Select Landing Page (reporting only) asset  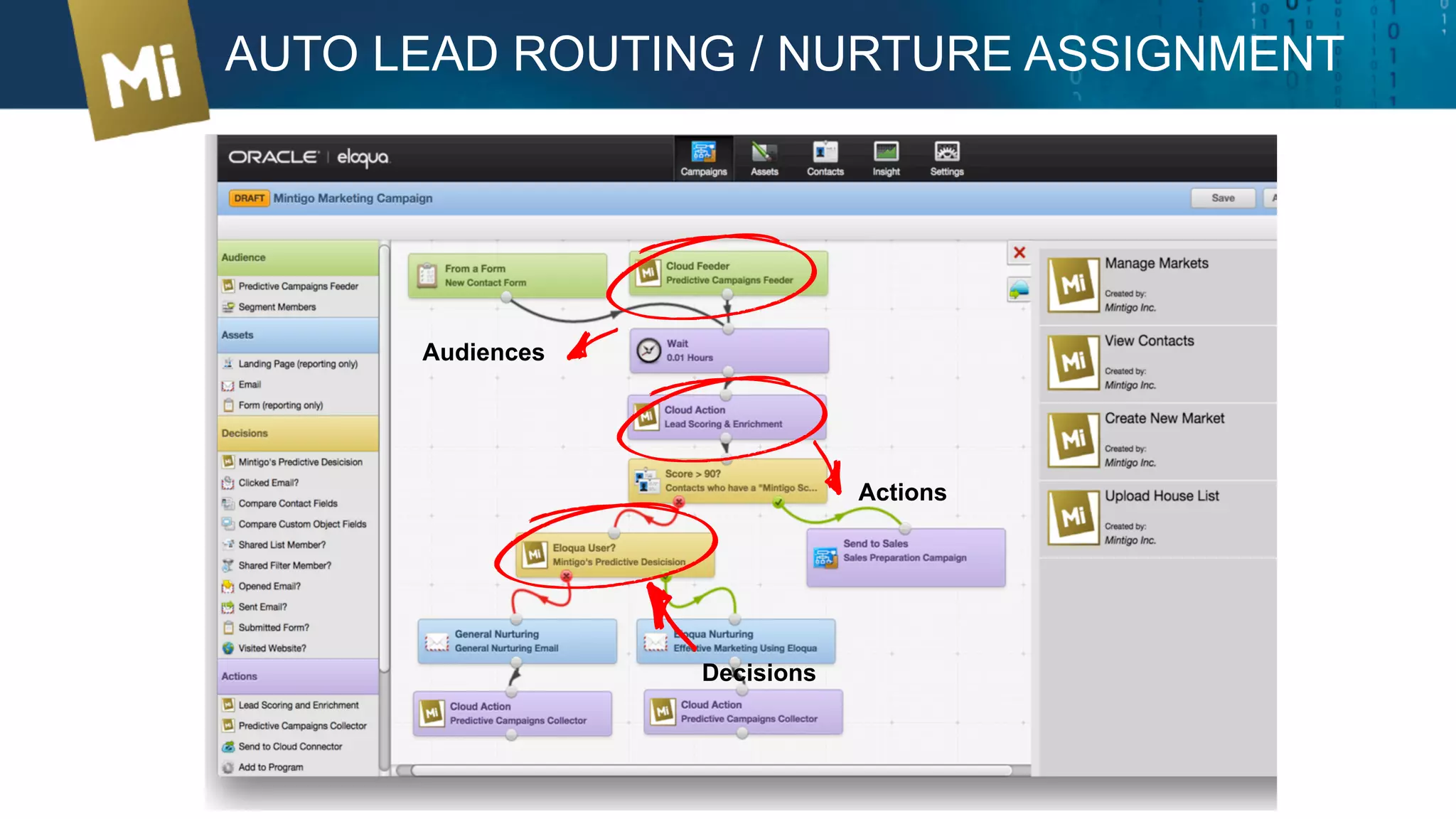pos(298,363)
